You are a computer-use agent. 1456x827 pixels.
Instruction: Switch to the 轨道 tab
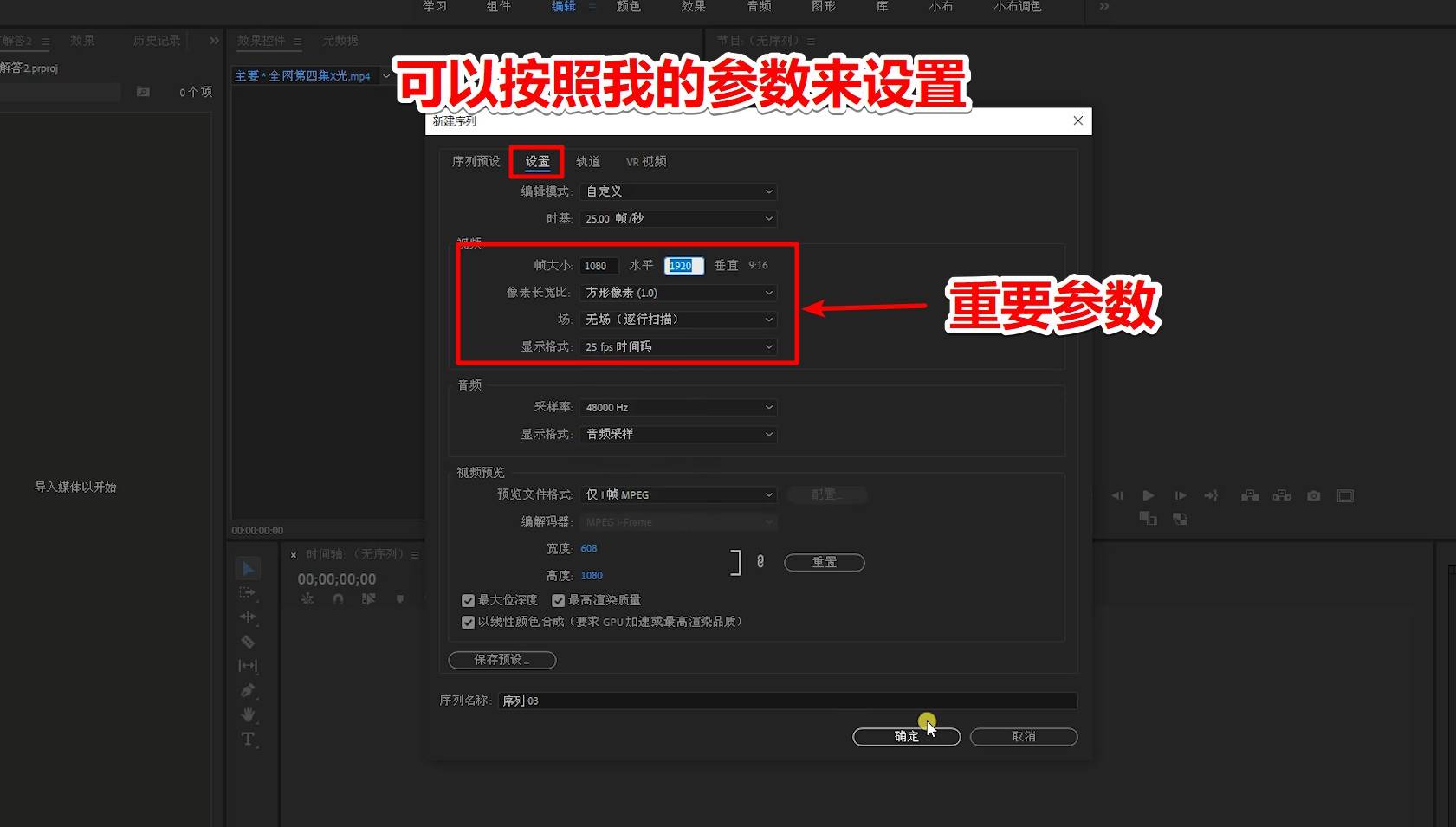[588, 161]
